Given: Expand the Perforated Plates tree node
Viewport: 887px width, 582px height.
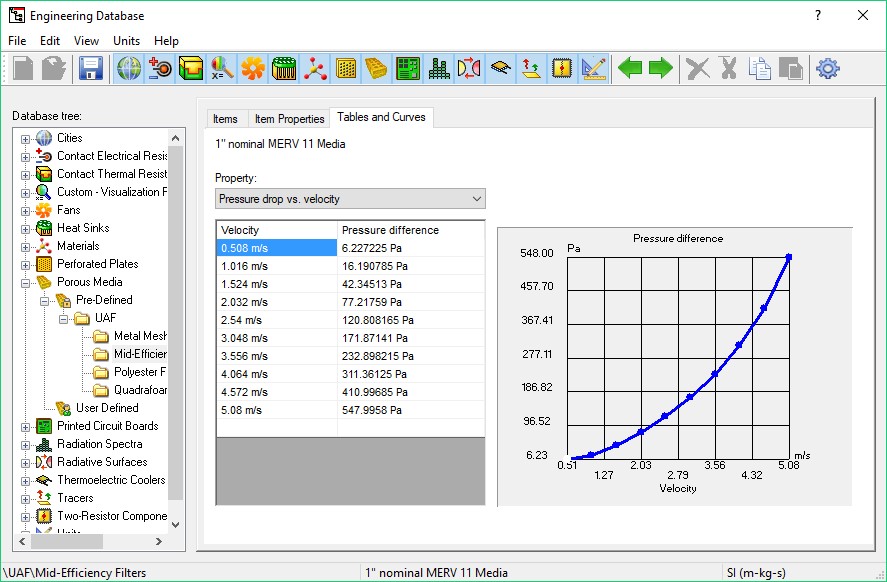Looking at the screenshot, I should 25,265.
